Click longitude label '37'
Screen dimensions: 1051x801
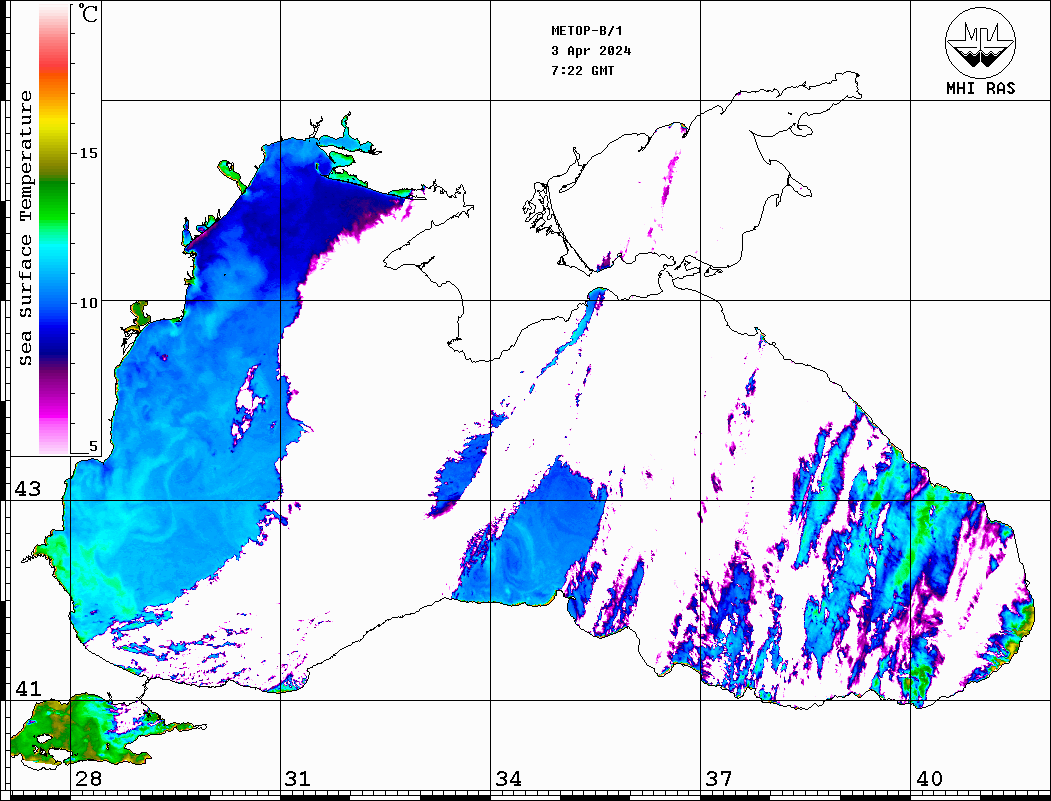point(719,779)
